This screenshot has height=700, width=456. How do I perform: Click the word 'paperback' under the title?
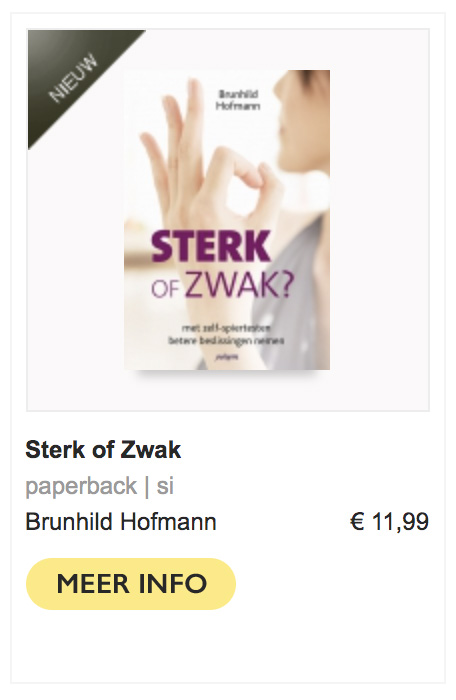pyautogui.click(x=81, y=486)
